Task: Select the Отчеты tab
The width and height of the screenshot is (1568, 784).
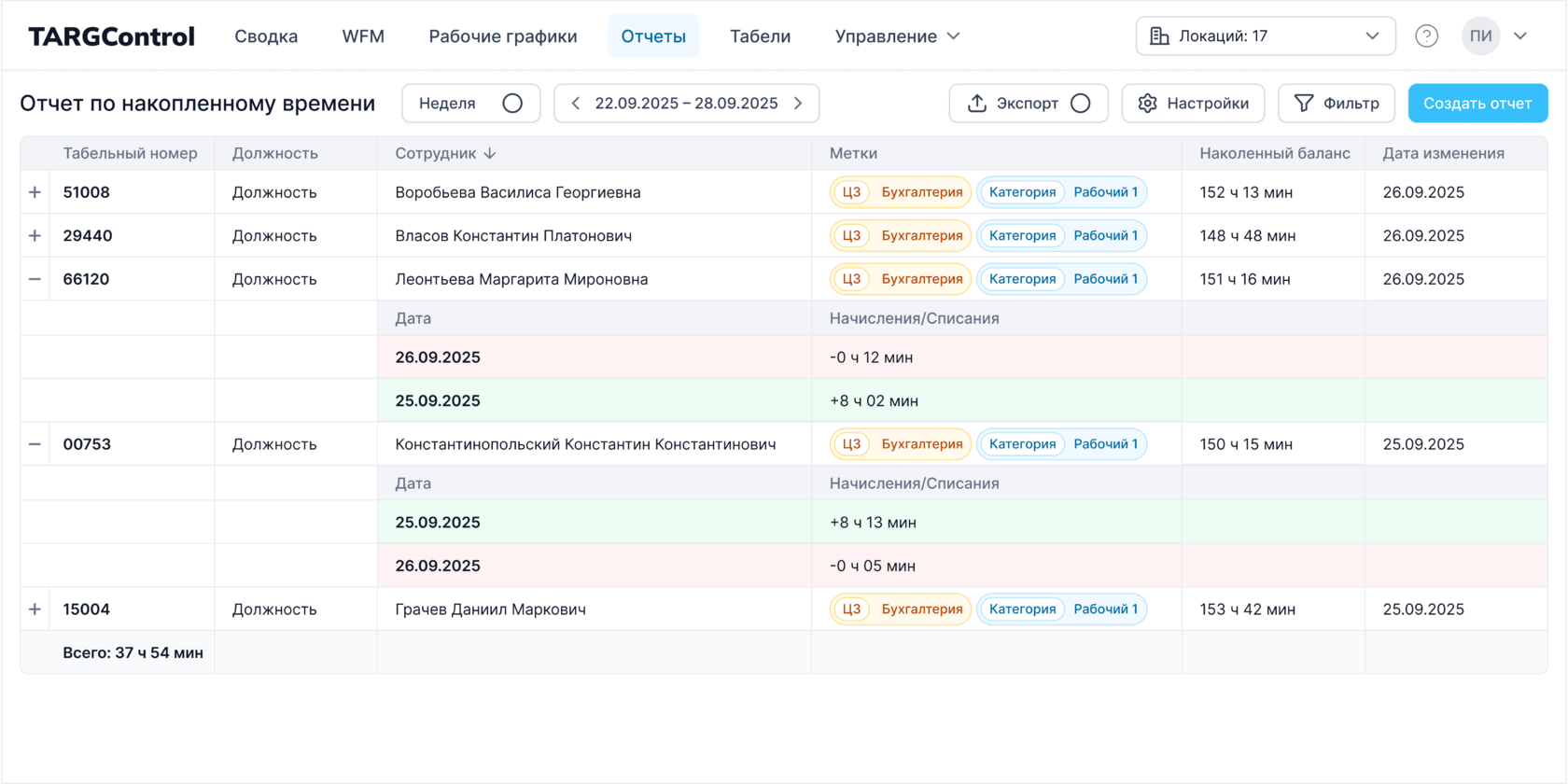Action: (x=653, y=36)
